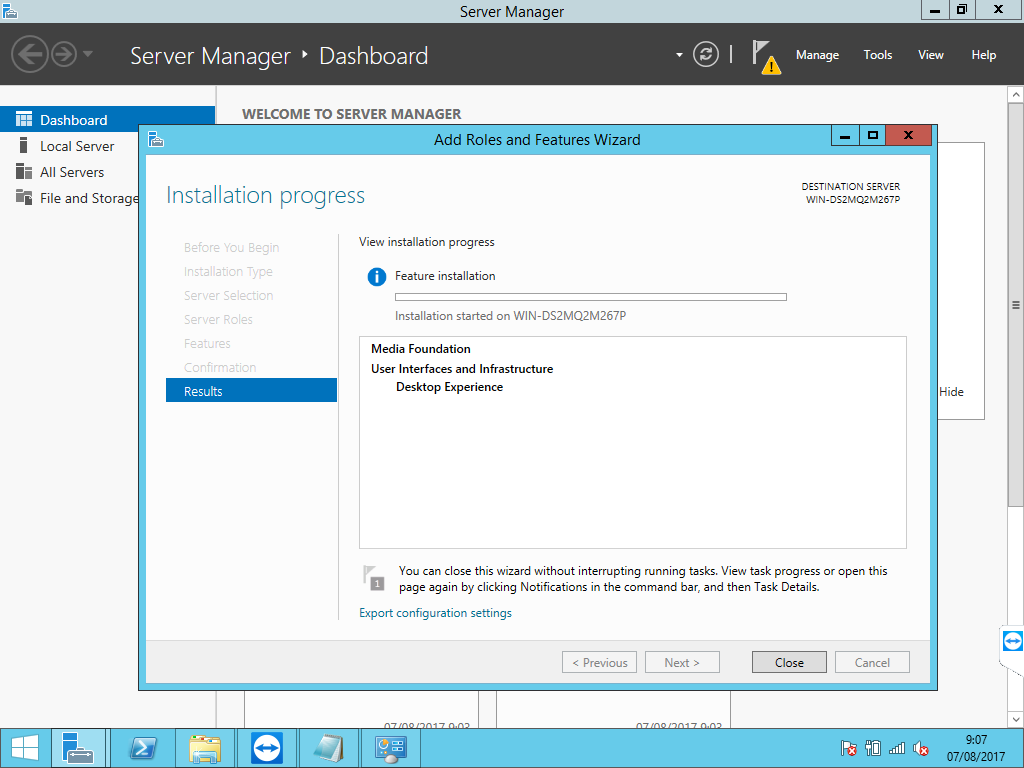The image size is (1024, 768).
Task: Minimize the Add Roles and Features Wizard
Action: (844, 136)
